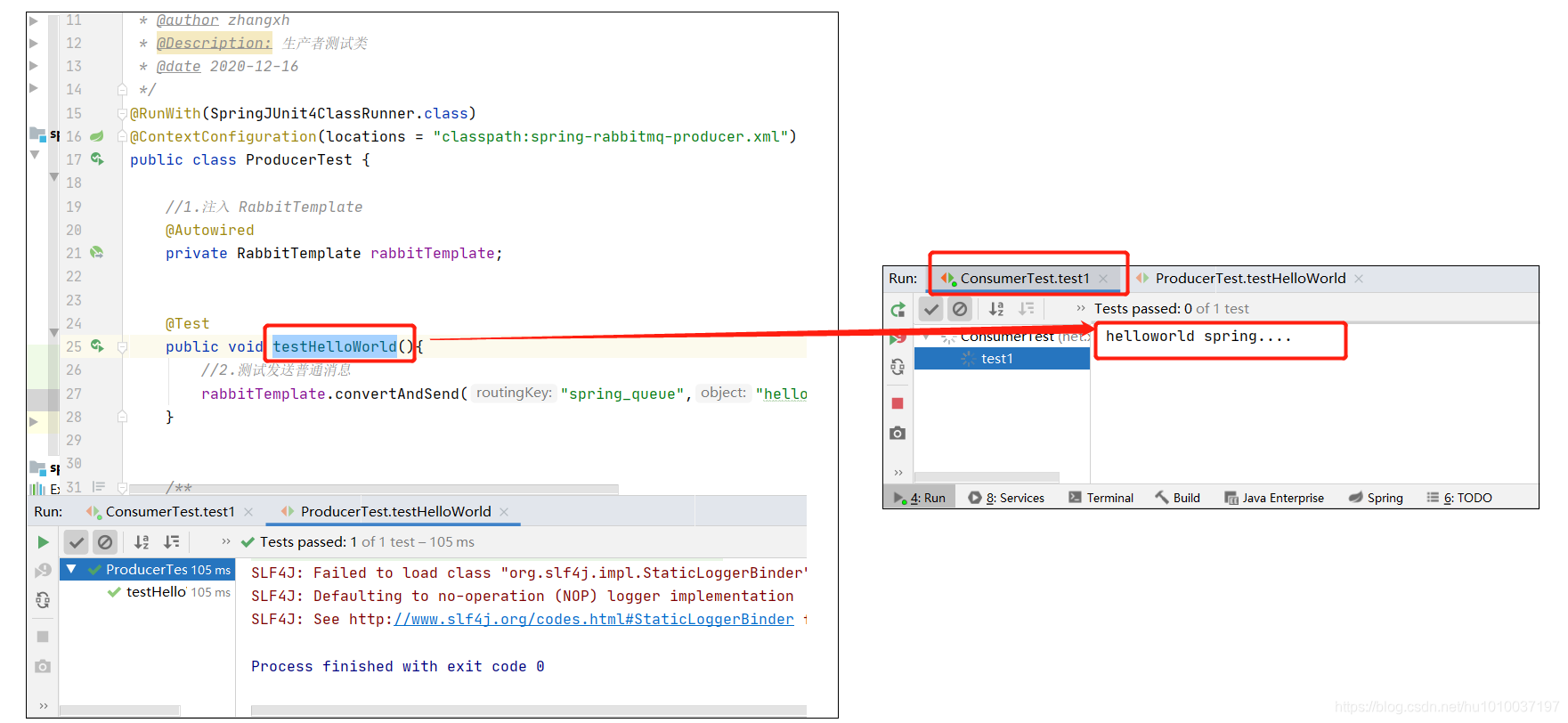The height and width of the screenshot is (723, 1568).
Task: Toggle Show Passed checkmark in the ProducerTest run panel
Action: click(x=77, y=541)
